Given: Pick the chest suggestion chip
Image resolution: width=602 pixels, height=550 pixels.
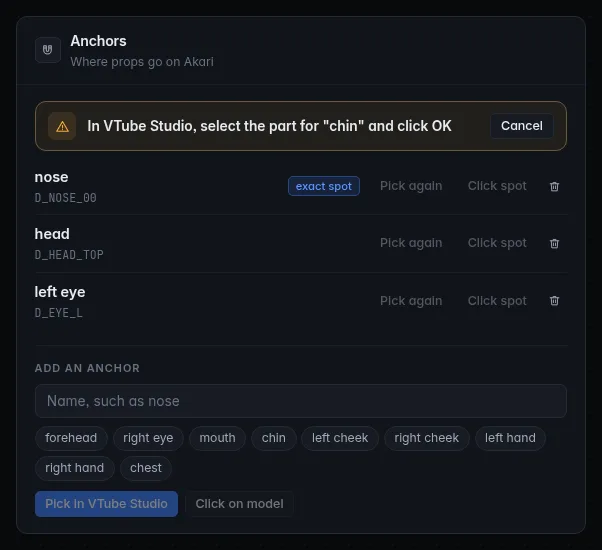Looking at the screenshot, I should pyautogui.click(x=146, y=468).
